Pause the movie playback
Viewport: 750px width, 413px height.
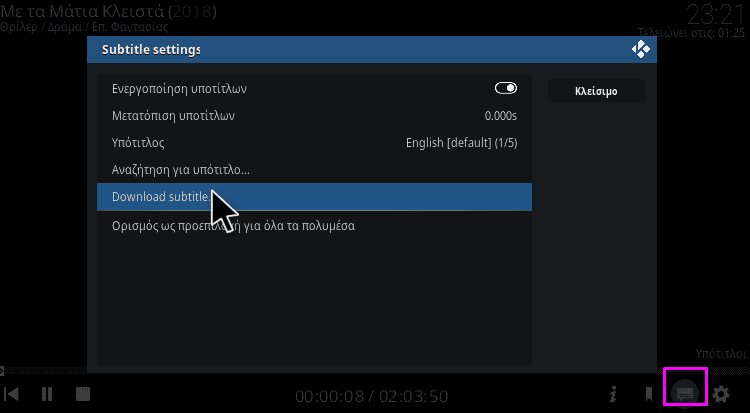click(x=47, y=394)
